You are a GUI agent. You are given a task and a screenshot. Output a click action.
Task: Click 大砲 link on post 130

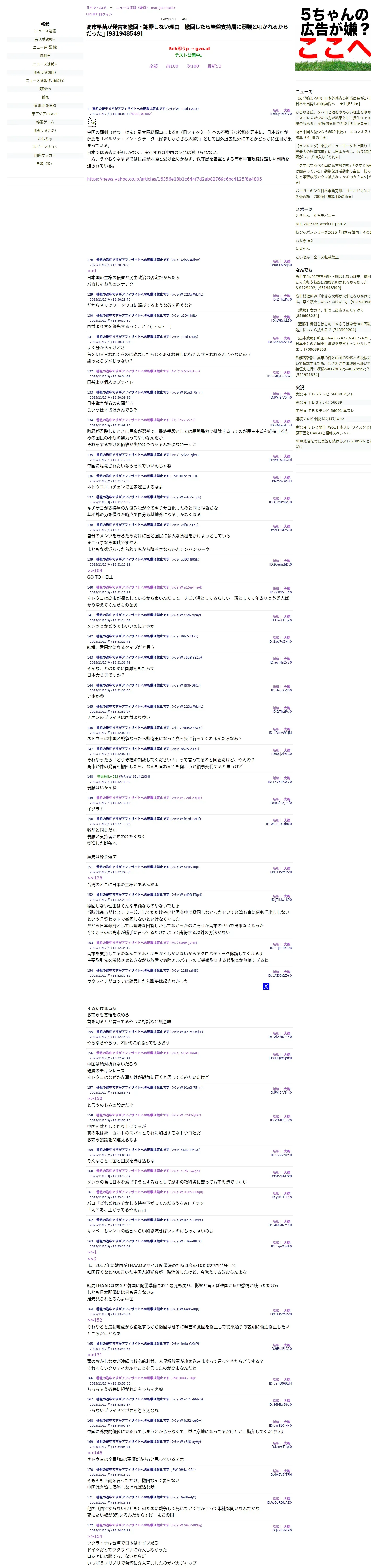tap(287, 317)
